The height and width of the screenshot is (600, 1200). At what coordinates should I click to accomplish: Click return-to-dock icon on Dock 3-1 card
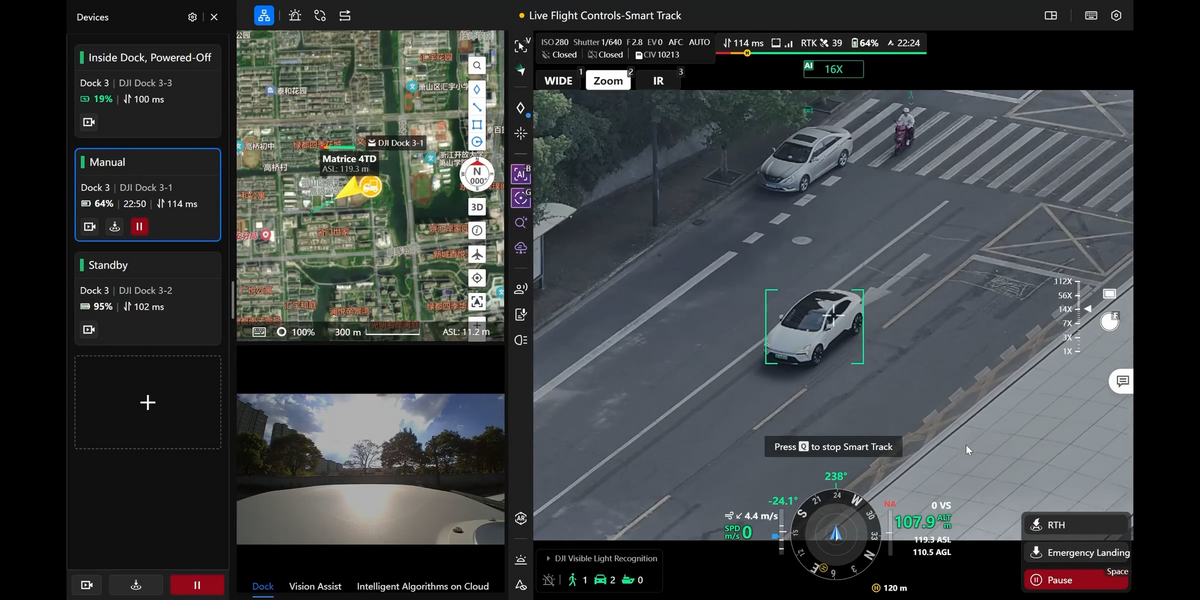click(x=114, y=227)
